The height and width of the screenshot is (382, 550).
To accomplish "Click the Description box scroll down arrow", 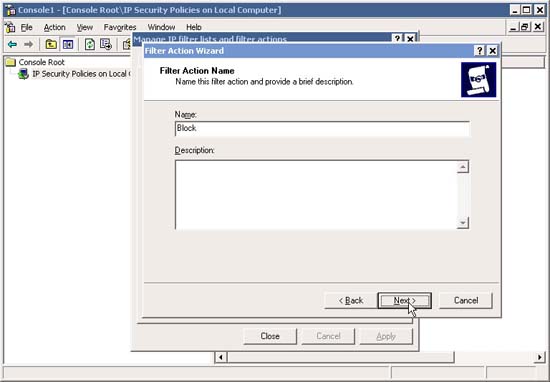I will 463,223.
